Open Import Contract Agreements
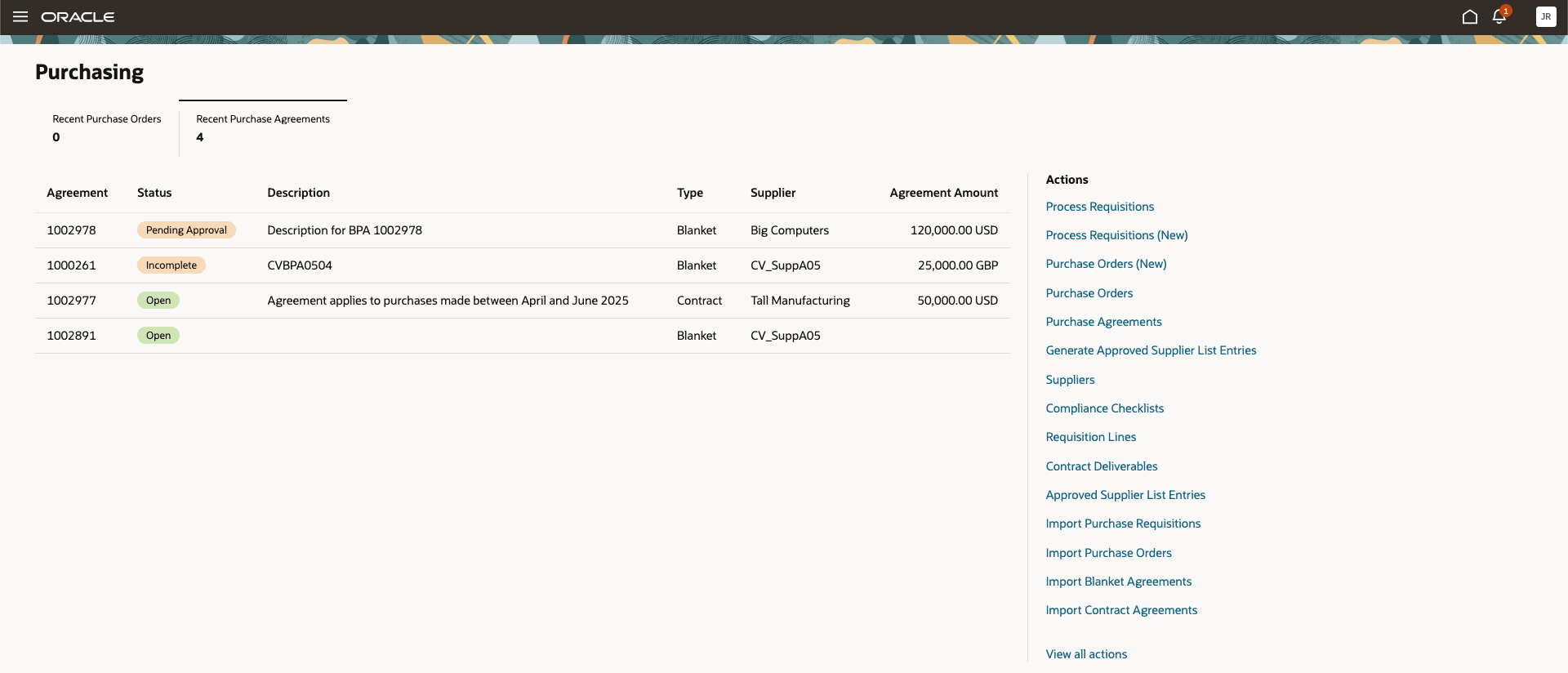 pyautogui.click(x=1121, y=610)
